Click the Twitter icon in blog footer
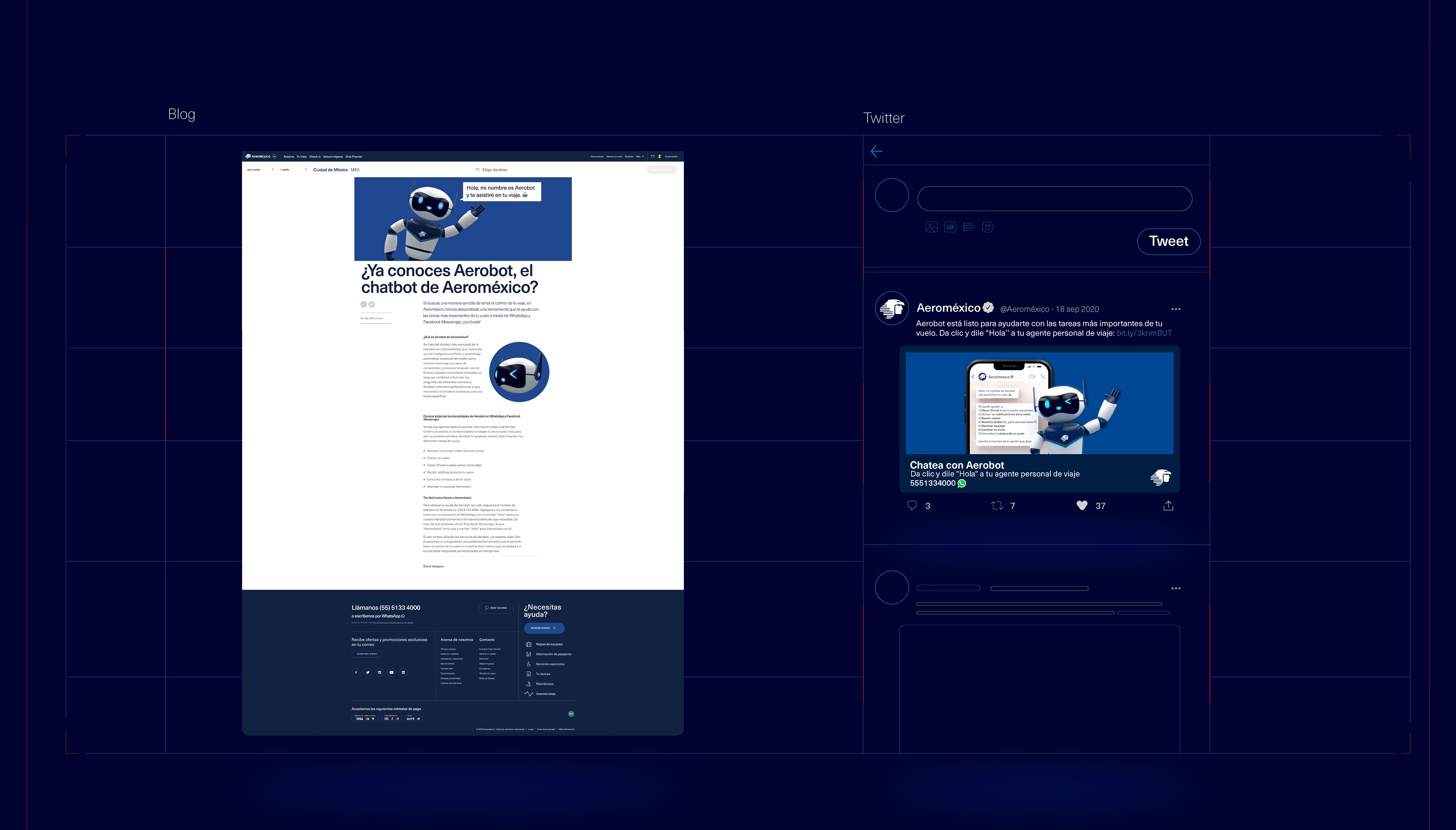 367,672
